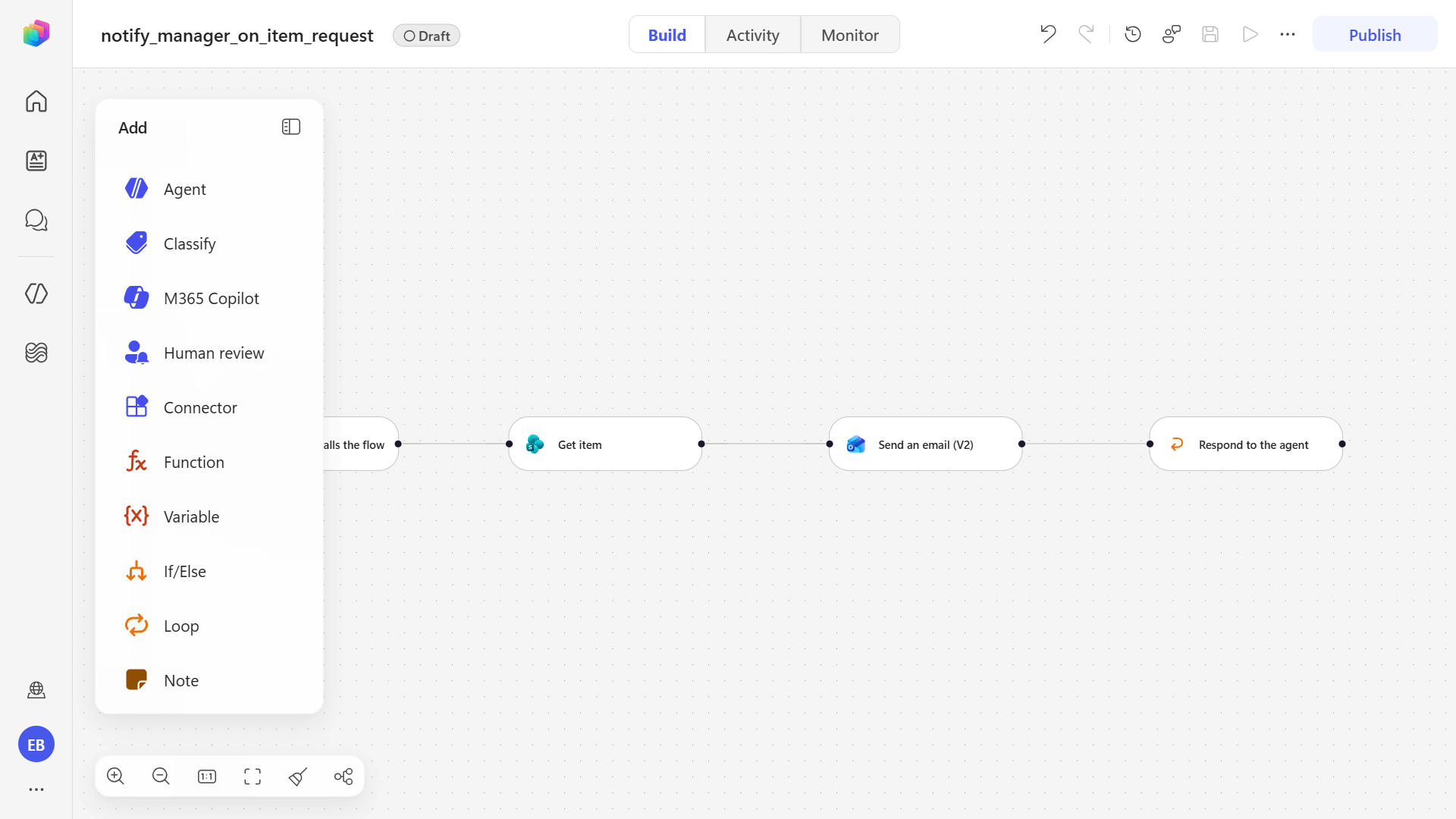Click the share/co-presence icon in the top toolbar

(x=1172, y=34)
